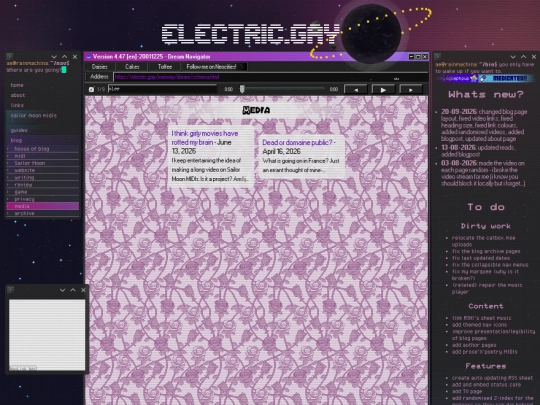540x405 pixels.
Task: Close the left nav terminal window
Action: point(75,57)
